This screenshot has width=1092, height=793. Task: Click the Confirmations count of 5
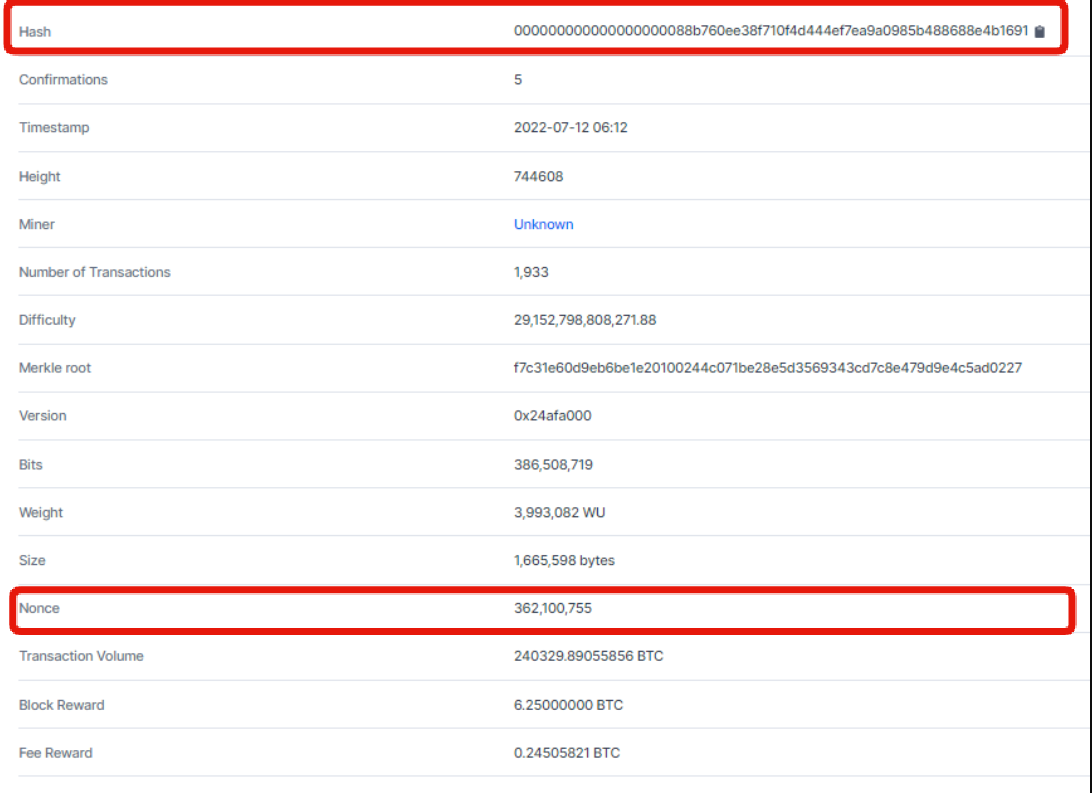pos(519,80)
